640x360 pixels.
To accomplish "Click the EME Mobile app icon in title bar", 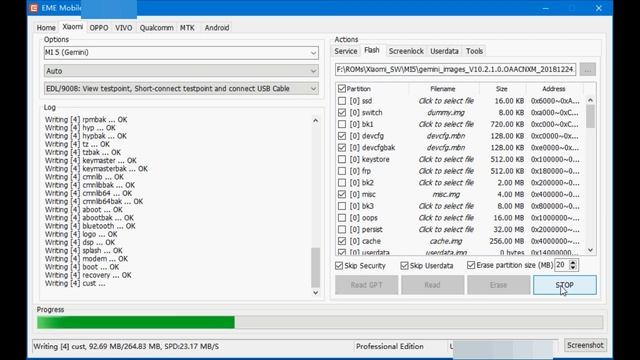I will point(34,8).
